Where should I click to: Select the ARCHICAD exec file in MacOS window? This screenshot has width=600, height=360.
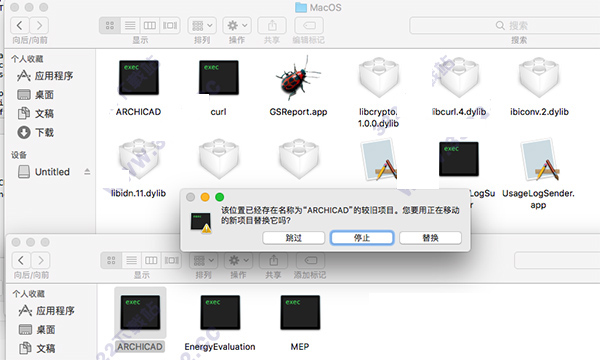139,78
